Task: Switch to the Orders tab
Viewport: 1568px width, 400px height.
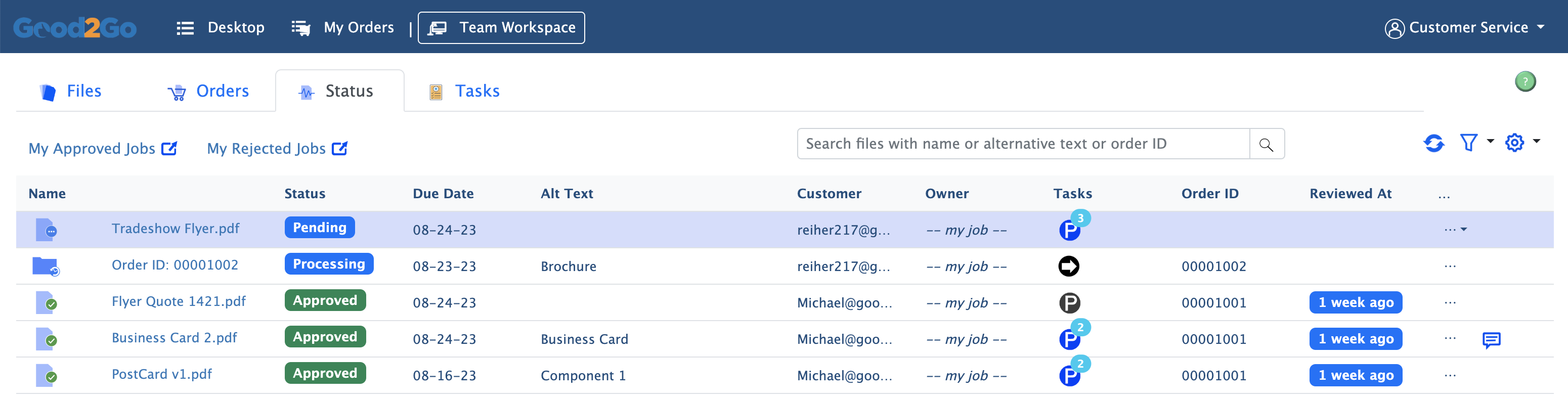Action: point(208,92)
